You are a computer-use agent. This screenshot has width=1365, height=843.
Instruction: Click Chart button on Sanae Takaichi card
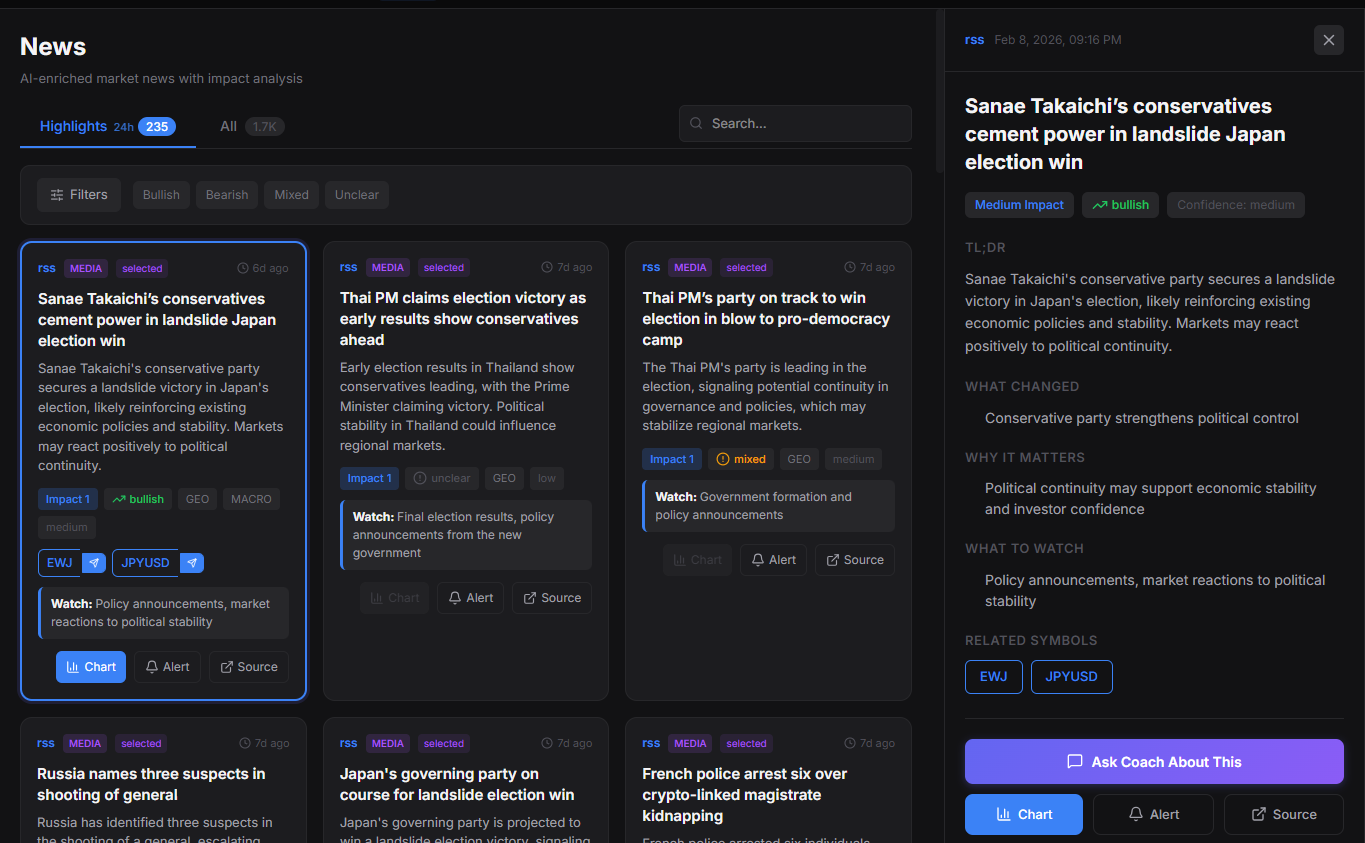(91, 667)
